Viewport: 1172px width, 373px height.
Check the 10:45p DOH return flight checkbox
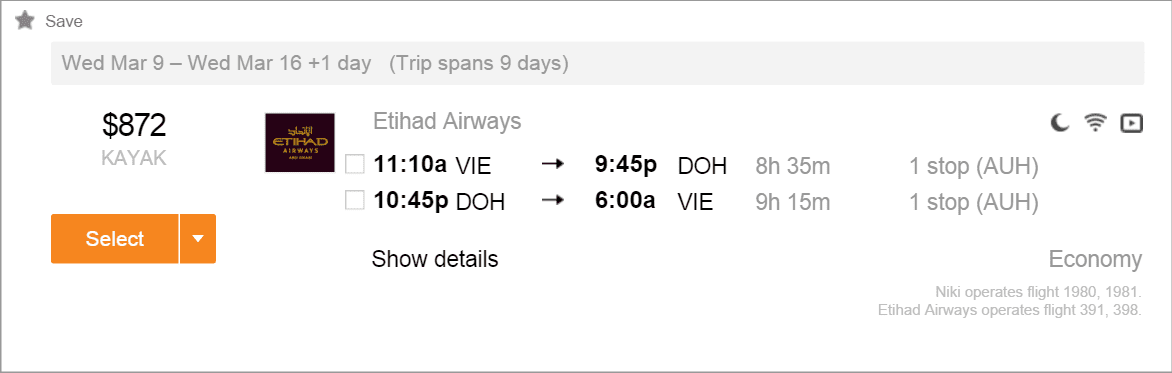coord(355,200)
